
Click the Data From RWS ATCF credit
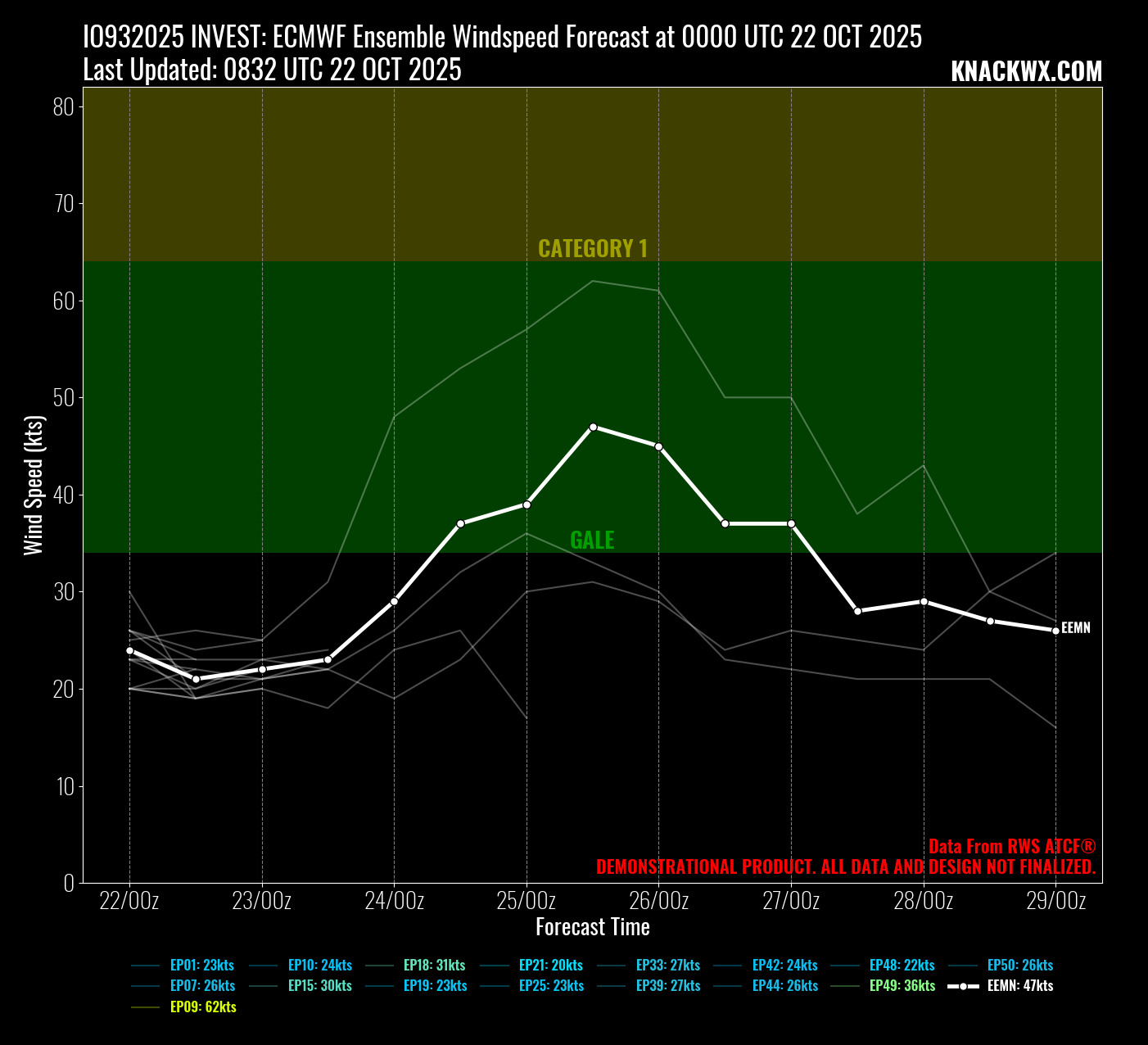tap(1011, 847)
